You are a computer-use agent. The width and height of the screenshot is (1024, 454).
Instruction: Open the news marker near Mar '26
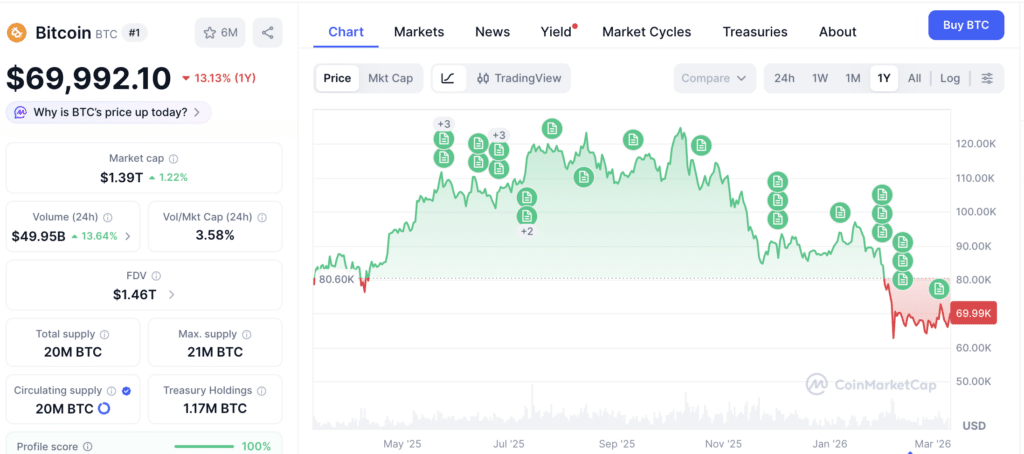[939, 288]
